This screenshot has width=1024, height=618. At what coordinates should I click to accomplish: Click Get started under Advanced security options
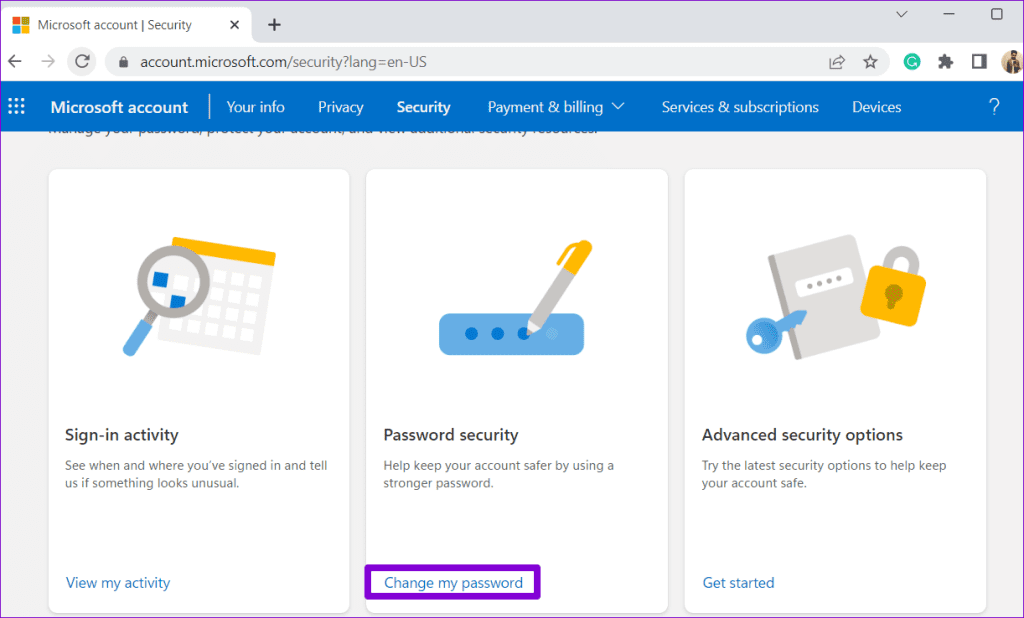coord(738,583)
